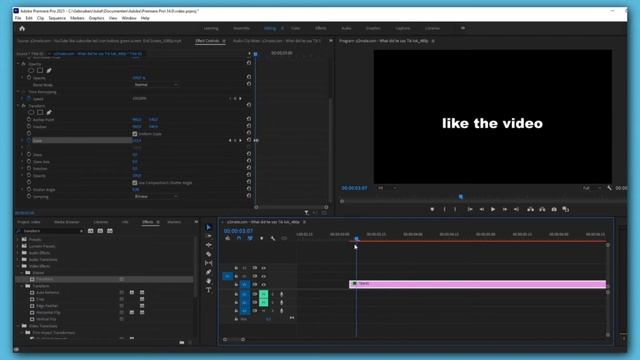Image resolution: width=640 pixels, height=360 pixels.
Task: Open the Window menu
Action: click(x=129, y=18)
